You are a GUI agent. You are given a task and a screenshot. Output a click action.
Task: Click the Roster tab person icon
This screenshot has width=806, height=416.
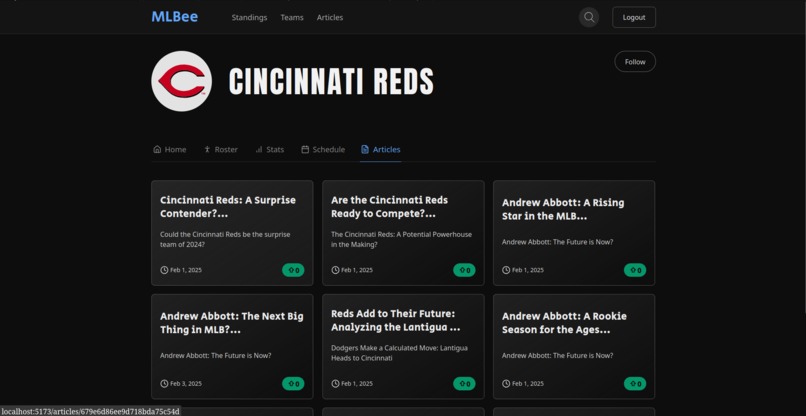tap(207, 150)
